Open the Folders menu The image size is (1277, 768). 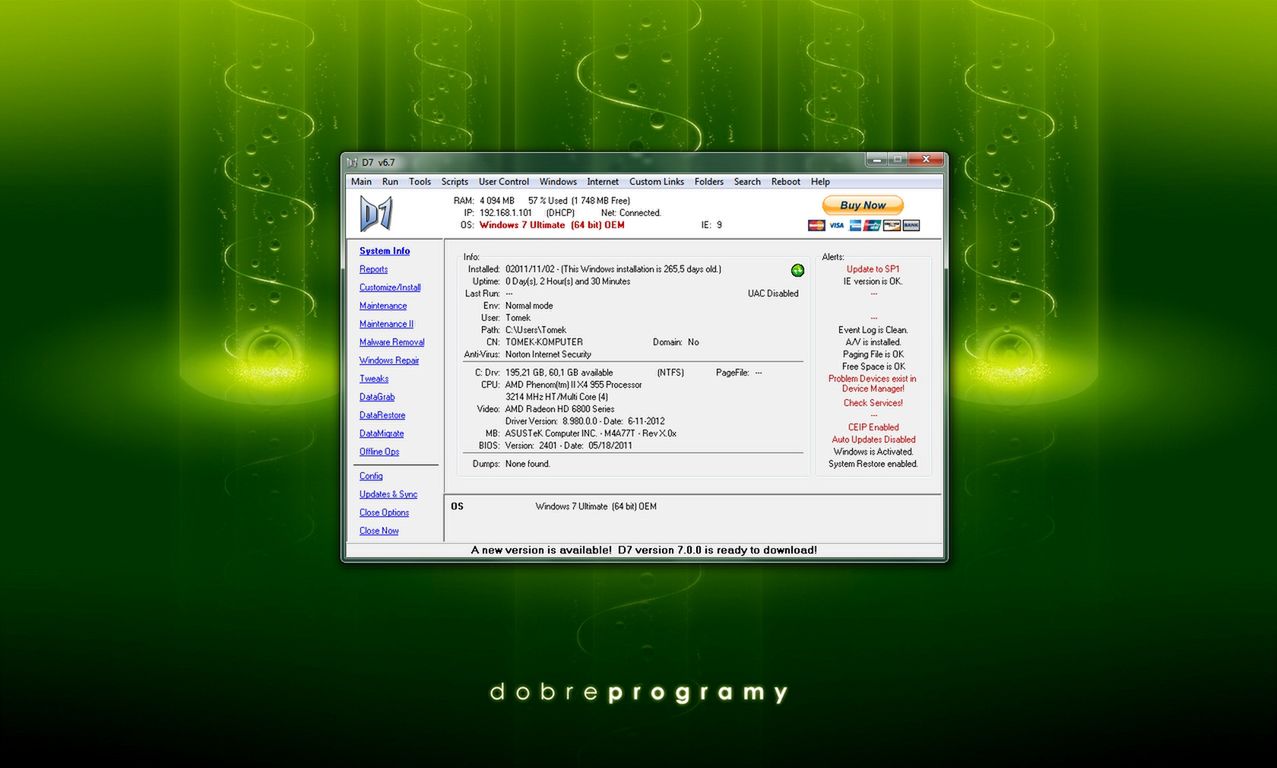(709, 182)
